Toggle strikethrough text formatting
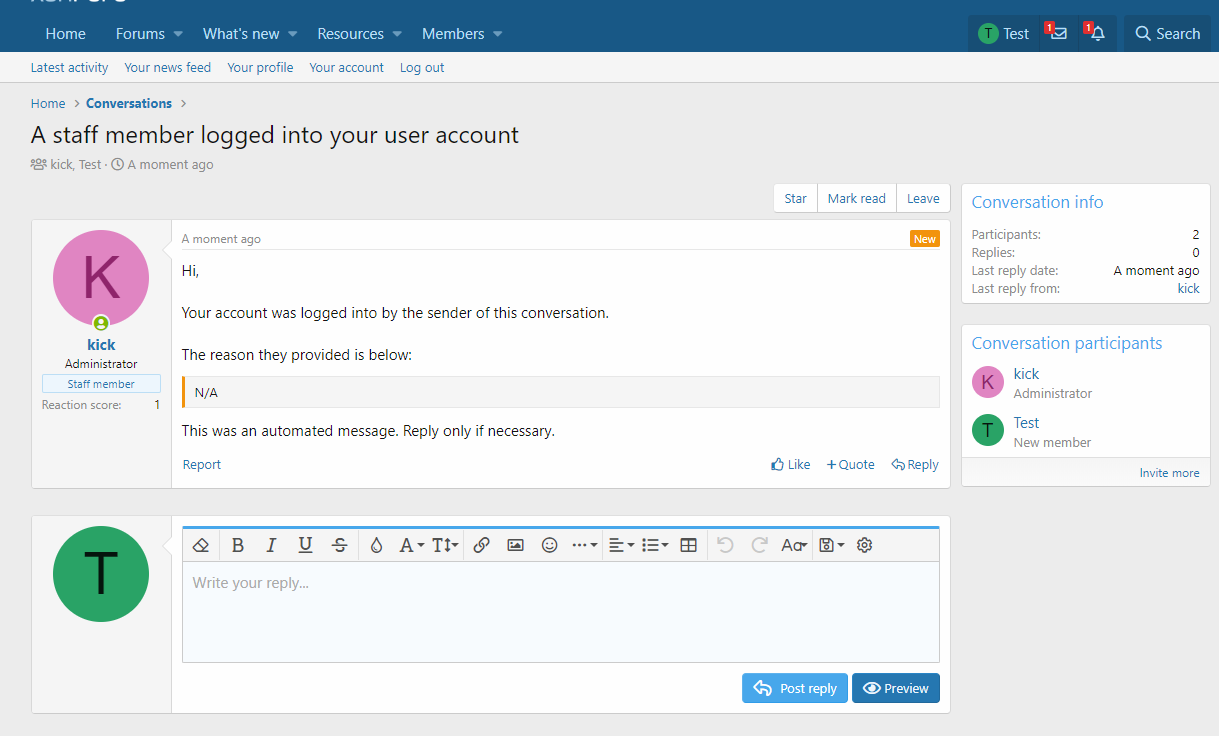The width and height of the screenshot is (1219, 736). tap(340, 545)
